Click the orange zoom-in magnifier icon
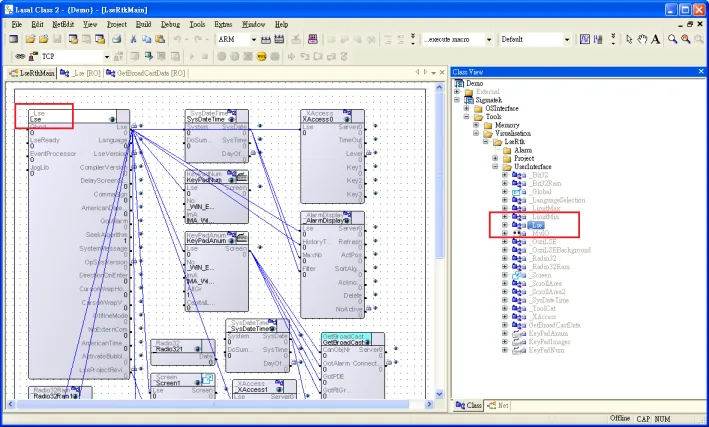Screen dimensions: 709x427 pos(685,39)
